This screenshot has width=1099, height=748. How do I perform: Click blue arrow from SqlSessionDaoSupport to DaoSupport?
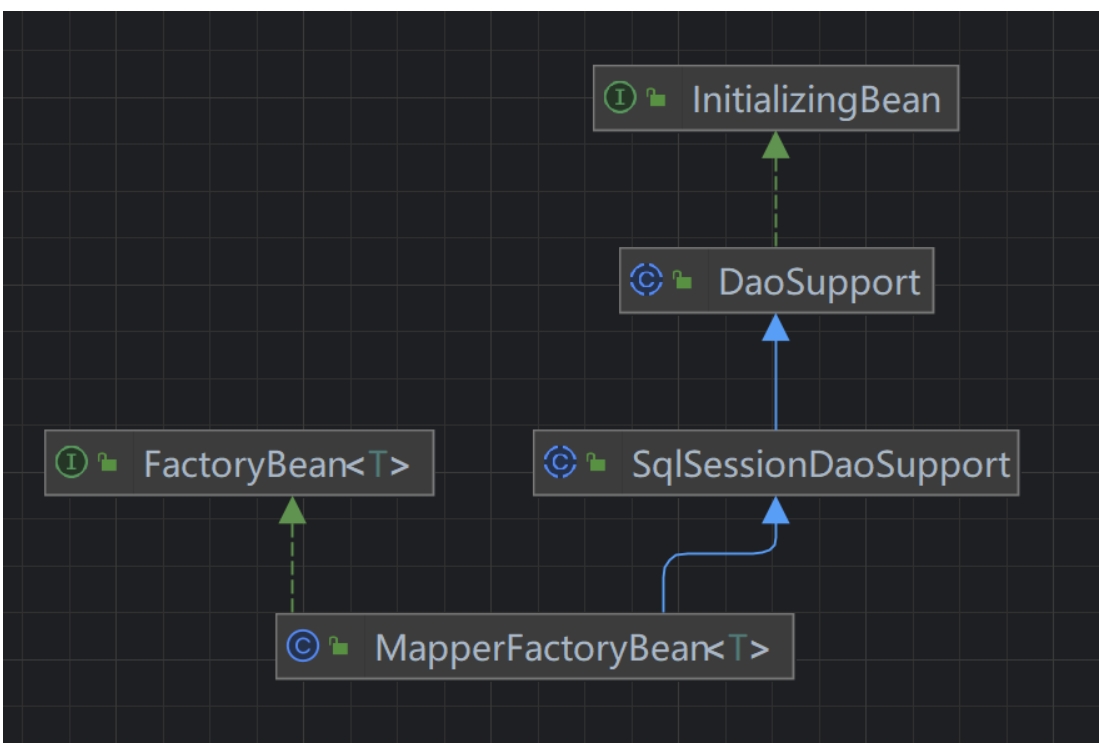point(776,385)
